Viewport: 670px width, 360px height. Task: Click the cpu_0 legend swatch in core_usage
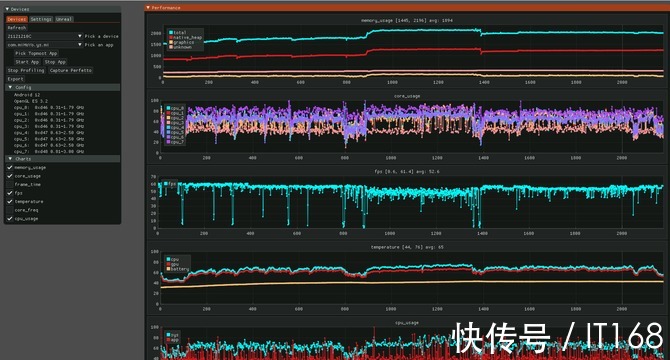pos(168,108)
